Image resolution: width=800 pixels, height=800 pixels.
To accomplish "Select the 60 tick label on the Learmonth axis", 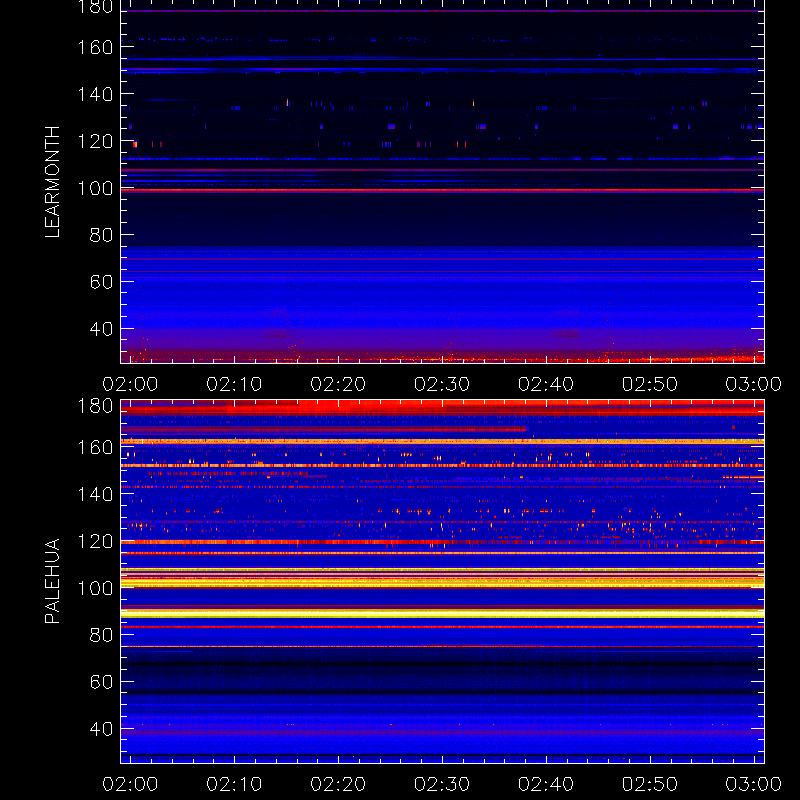I will [x=101, y=282].
